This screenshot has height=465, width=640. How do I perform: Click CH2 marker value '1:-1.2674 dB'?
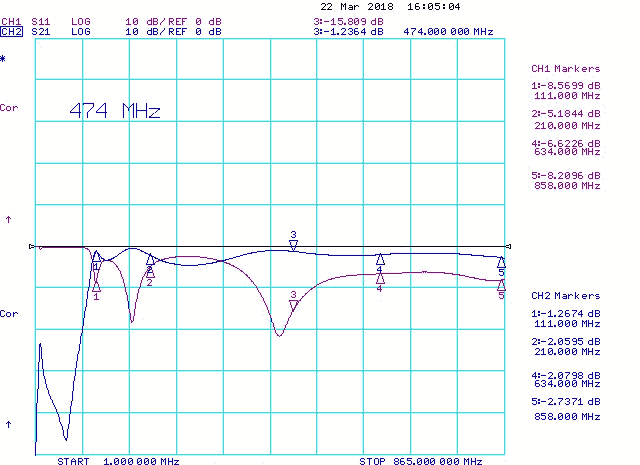point(566,314)
